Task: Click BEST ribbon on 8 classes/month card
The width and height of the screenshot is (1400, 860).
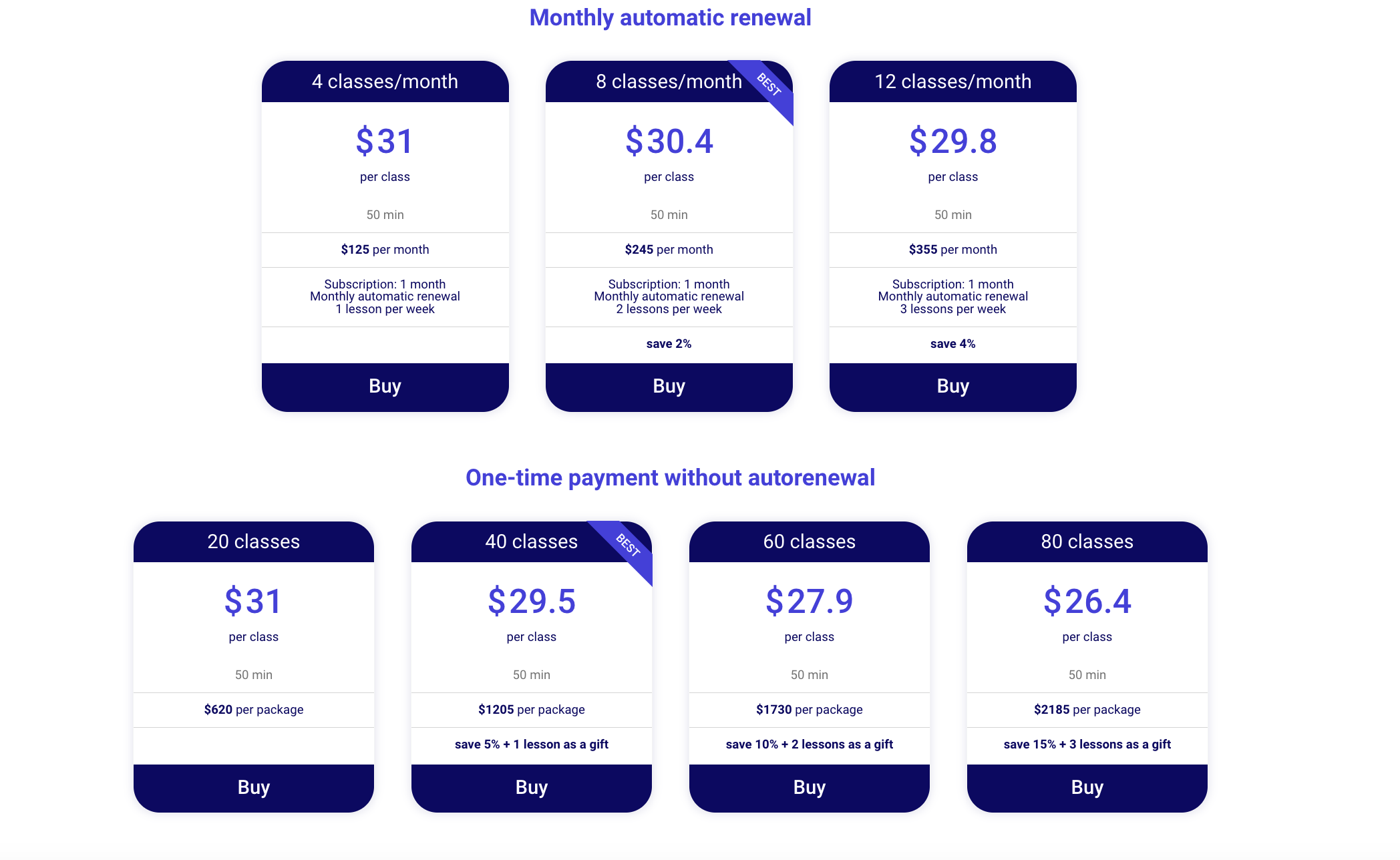Action: [x=769, y=85]
